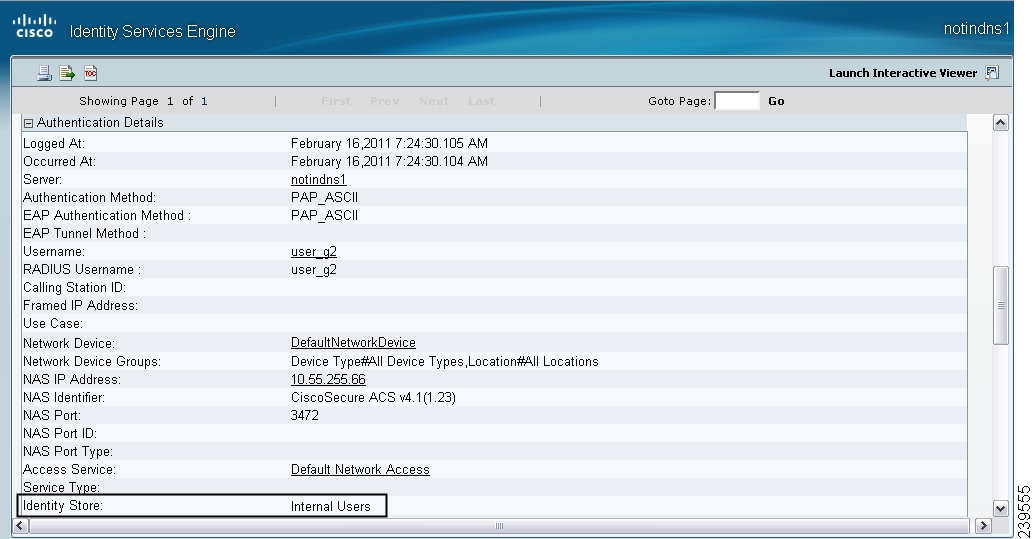Click the horizontal scrollbar thumb
The image size is (1034, 539).
(499, 526)
